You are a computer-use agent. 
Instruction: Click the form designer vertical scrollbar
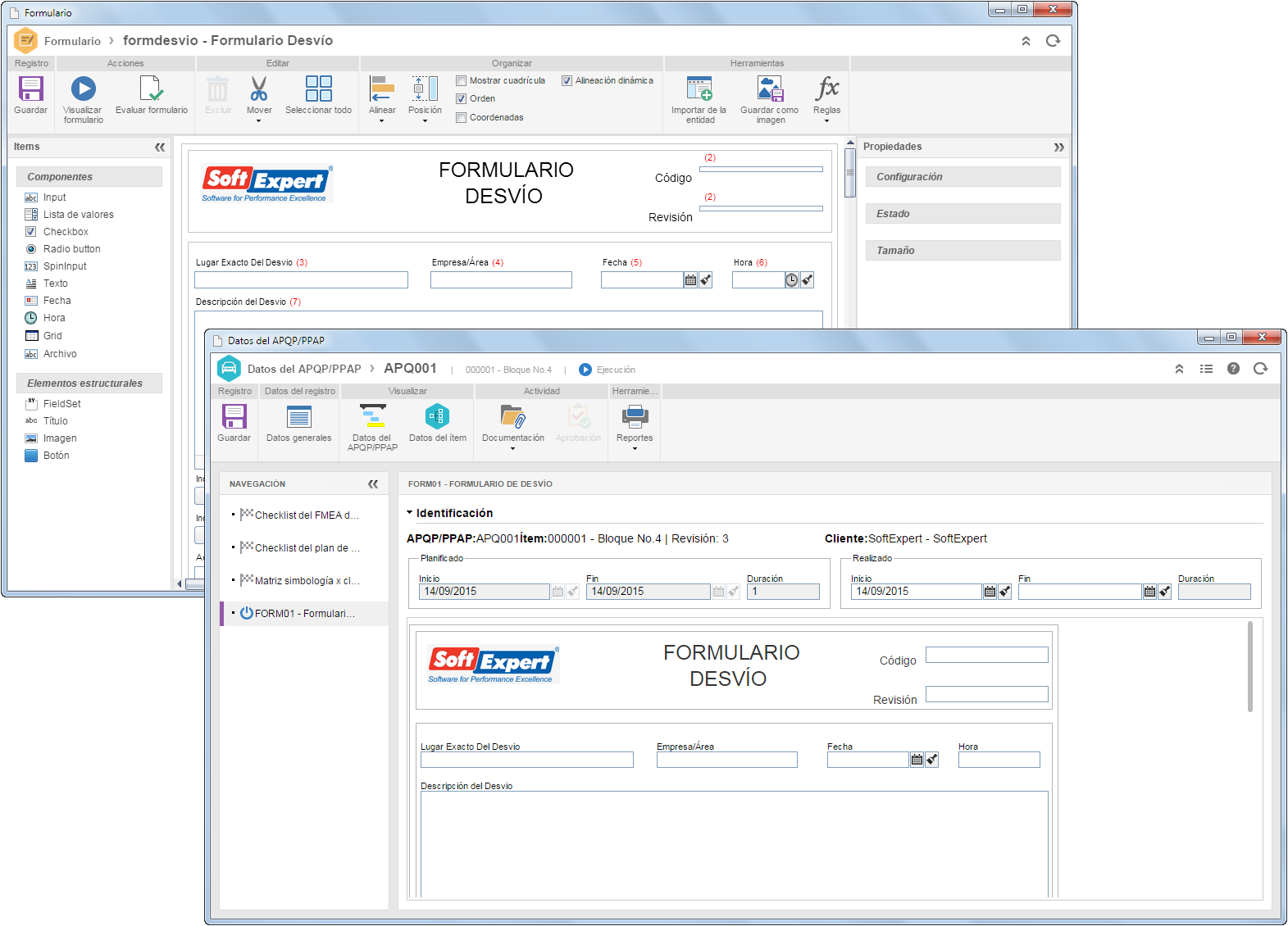coord(850,173)
